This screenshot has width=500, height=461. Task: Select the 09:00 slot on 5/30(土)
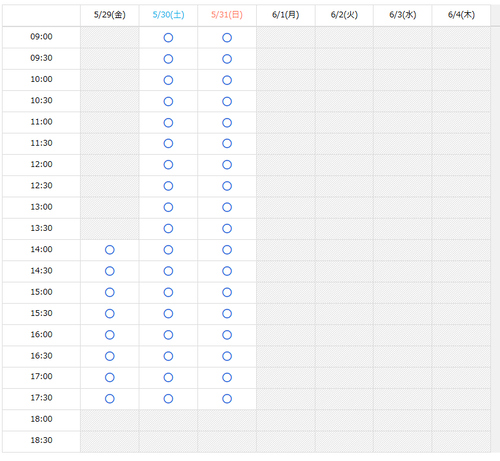pos(168,38)
